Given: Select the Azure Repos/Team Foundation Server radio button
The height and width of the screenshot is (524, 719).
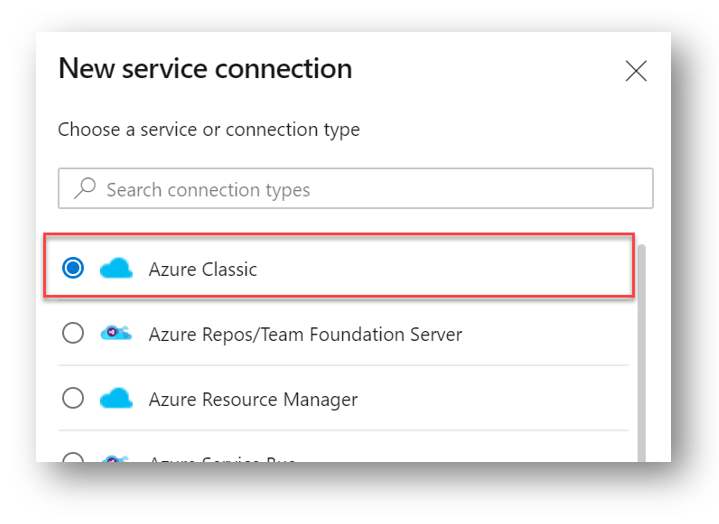Looking at the screenshot, I should click(73, 333).
